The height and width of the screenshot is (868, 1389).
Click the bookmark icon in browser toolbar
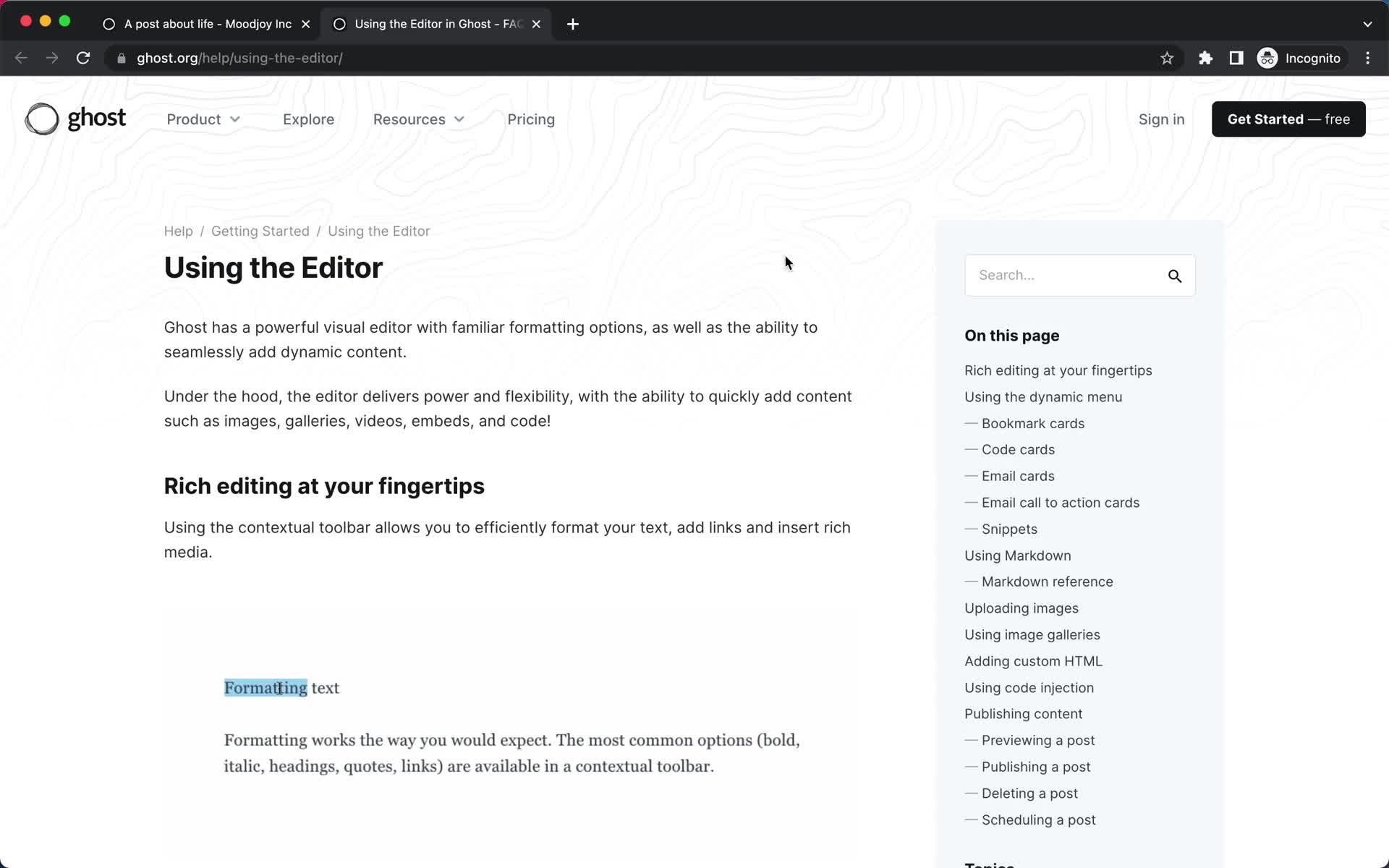pos(1167,58)
